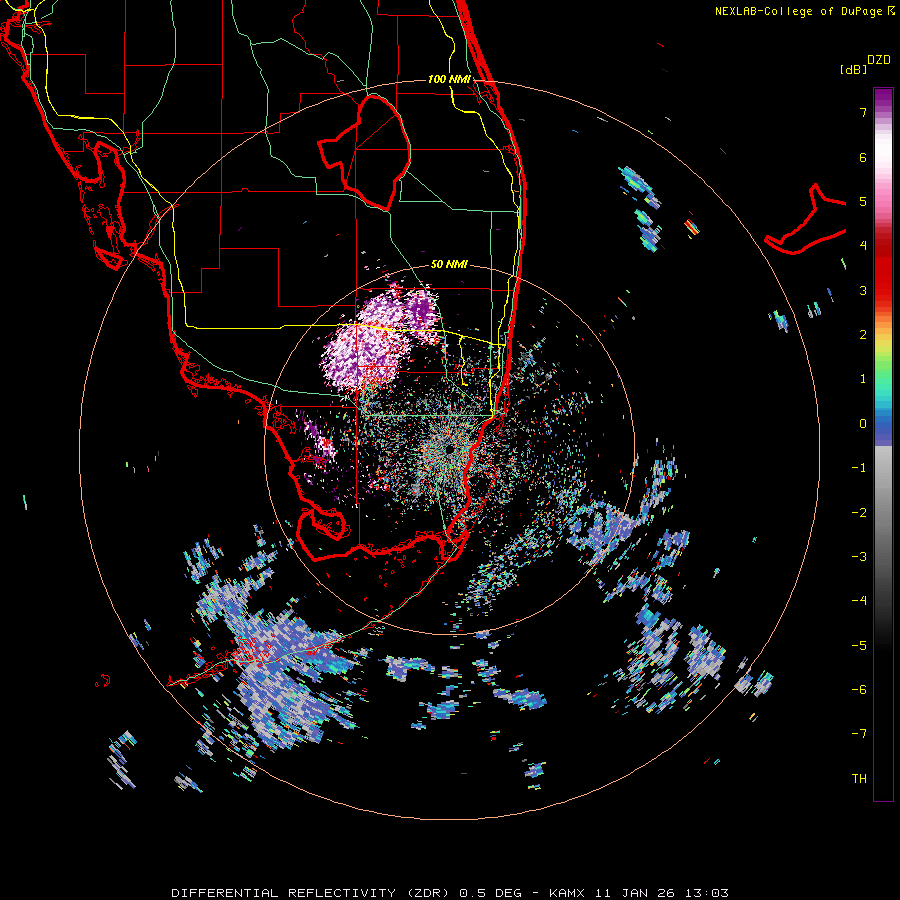Click the 100 NMI range ring label
Screen dimensions: 900x900
click(449, 79)
